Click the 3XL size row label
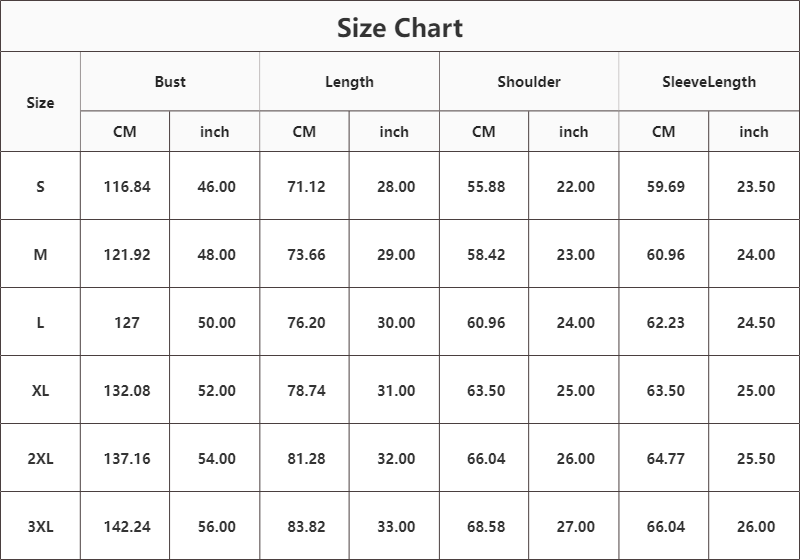Image resolution: width=800 pixels, height=560 pixels. click(x=40, y=527)
